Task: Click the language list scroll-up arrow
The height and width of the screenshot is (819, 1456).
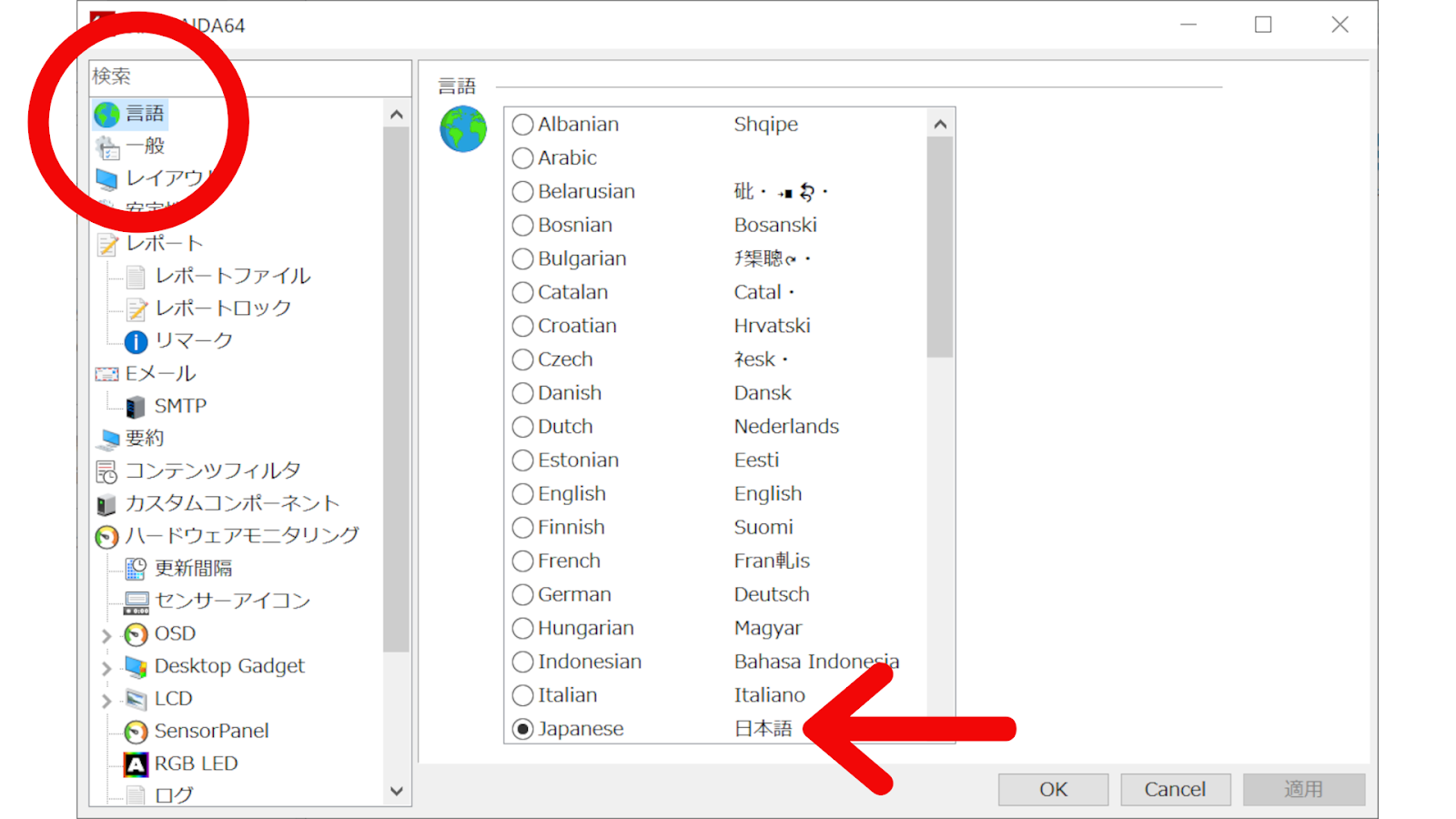Action: (x=941, y=124)
